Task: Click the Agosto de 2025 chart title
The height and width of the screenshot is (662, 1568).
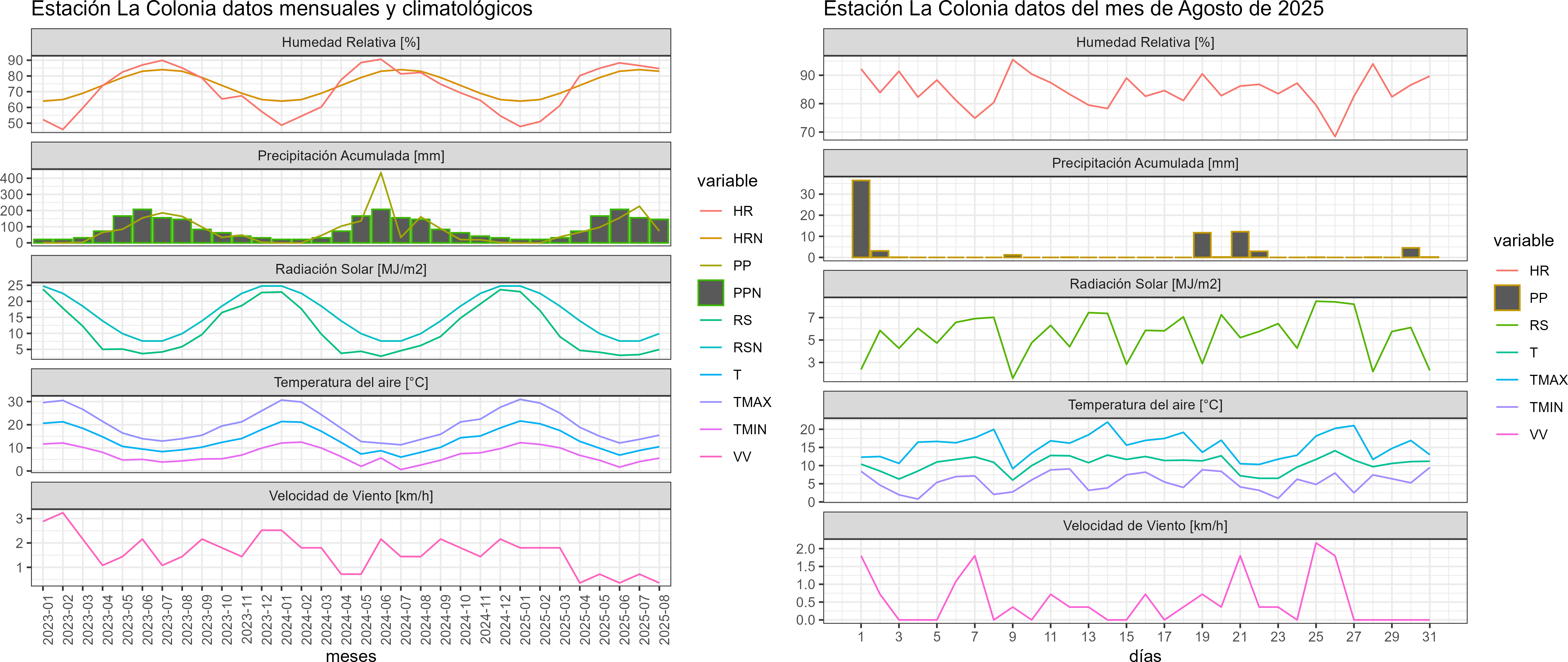Action: click(1073, 9)
